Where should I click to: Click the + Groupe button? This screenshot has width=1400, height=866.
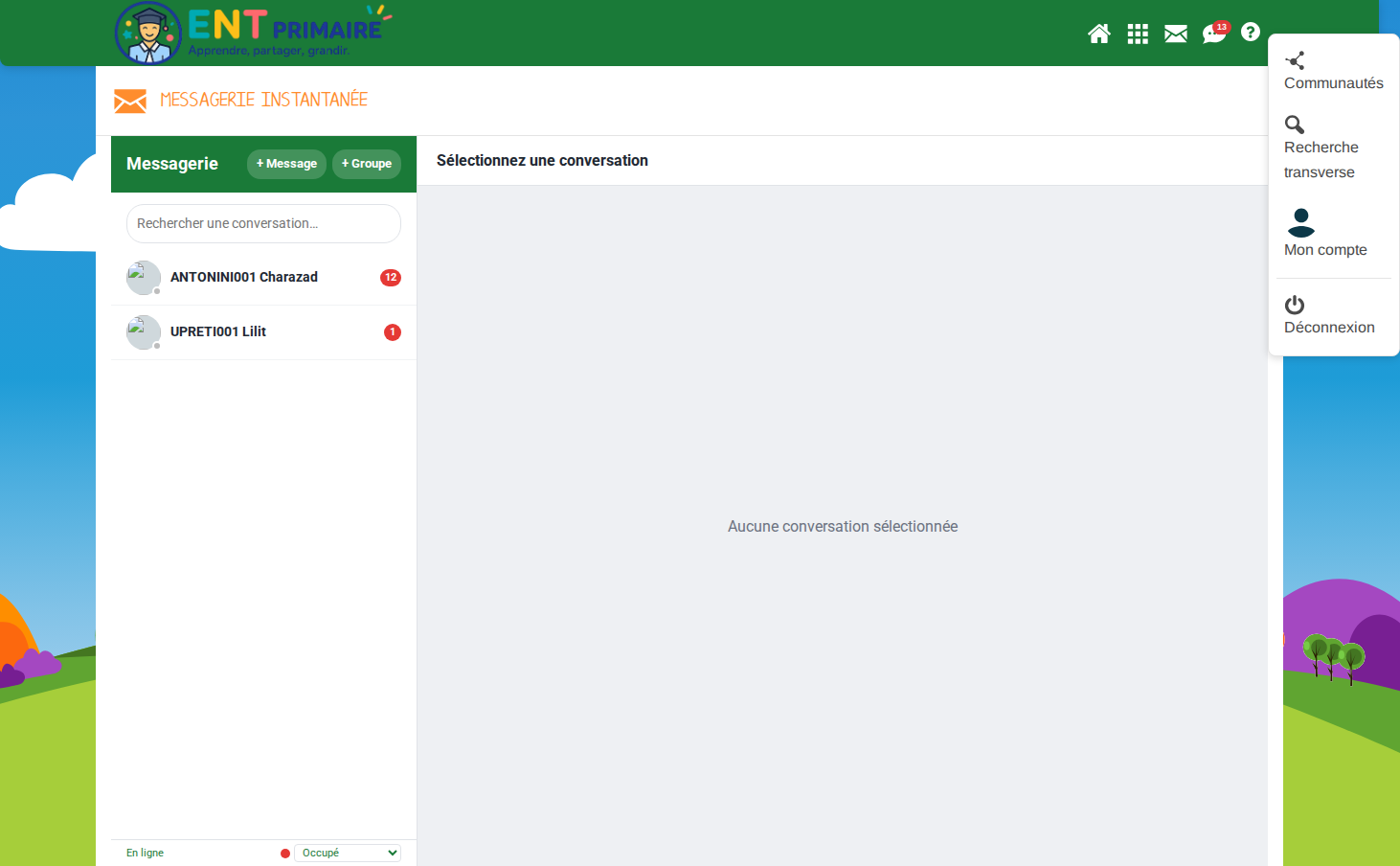coord(367,164)
